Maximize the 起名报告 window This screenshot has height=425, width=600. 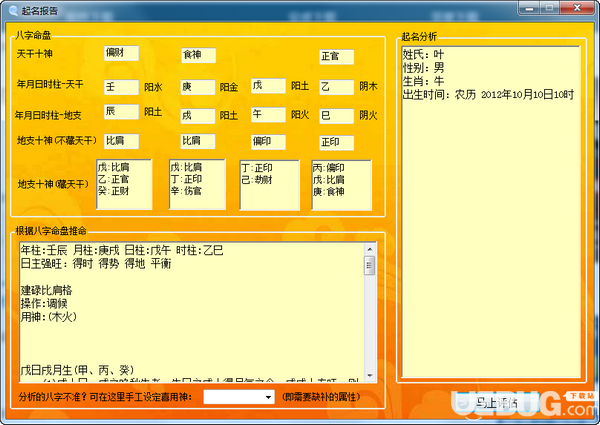pyautogui.click(x=549, y=8)
